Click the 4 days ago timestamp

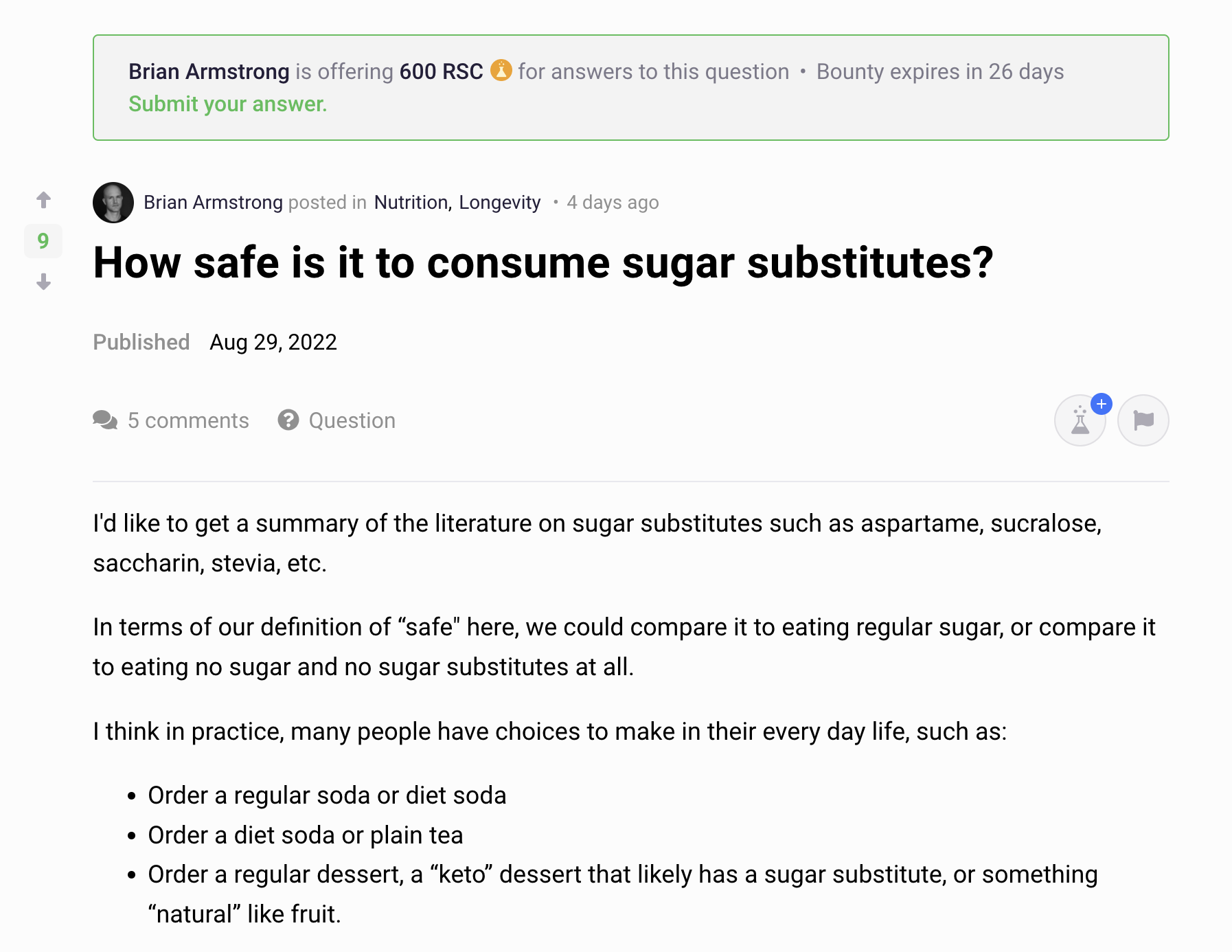pos(613,203)
